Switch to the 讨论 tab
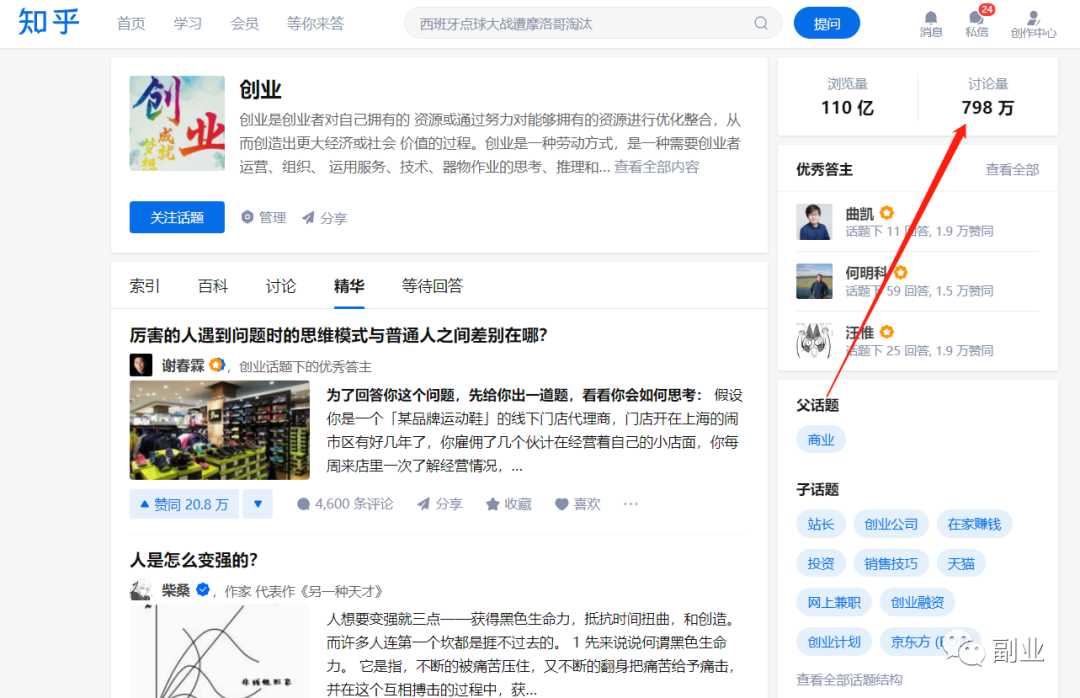Image resolution: width=1080 pixels, height=698 pixels. tap(281, 286)
